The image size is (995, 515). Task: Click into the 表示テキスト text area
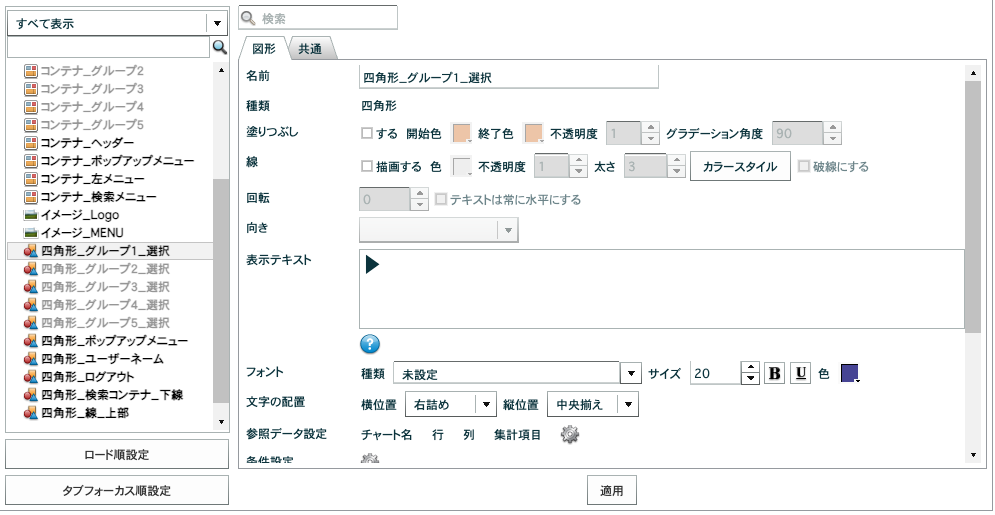pyautogui.click(x=662, y=289)
